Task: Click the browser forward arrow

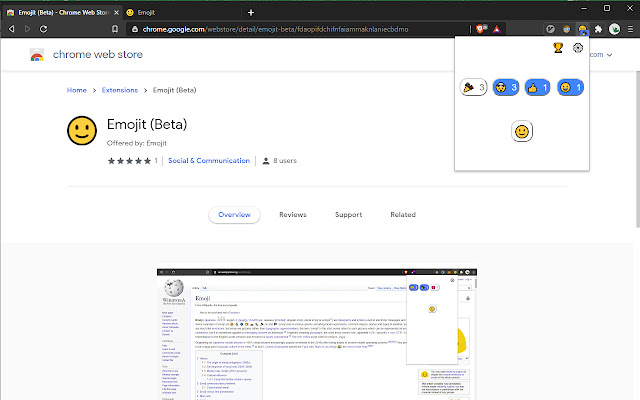Action: 27,29
